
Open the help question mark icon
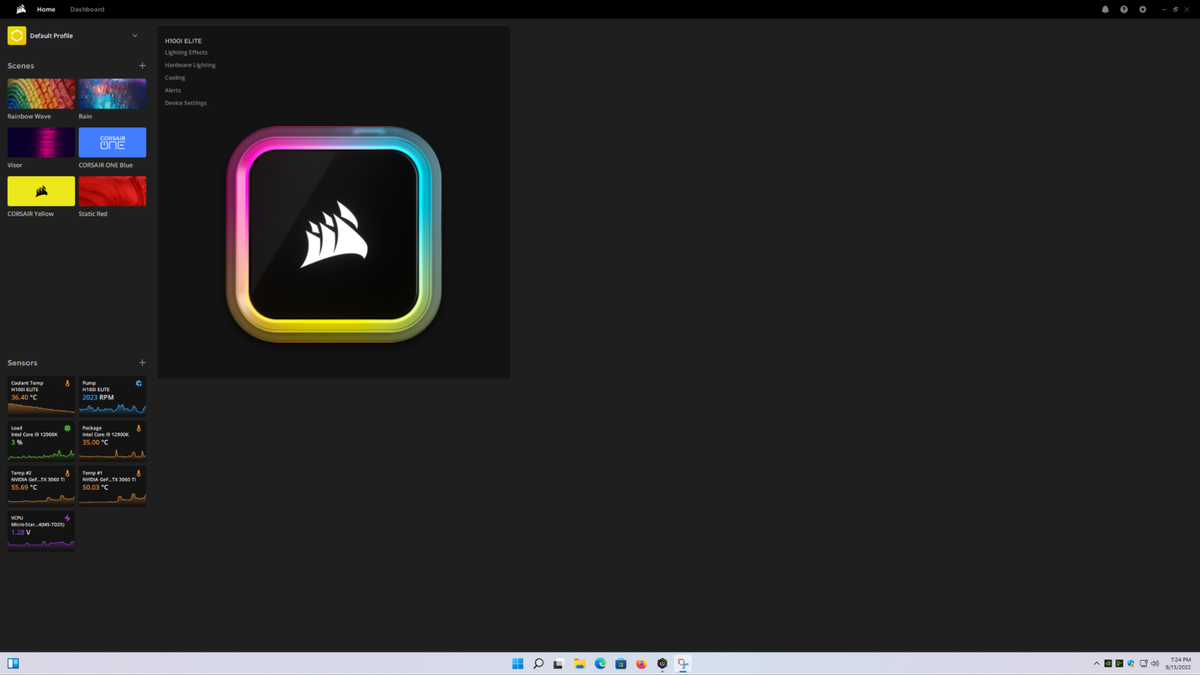[x=1124, y=9]
